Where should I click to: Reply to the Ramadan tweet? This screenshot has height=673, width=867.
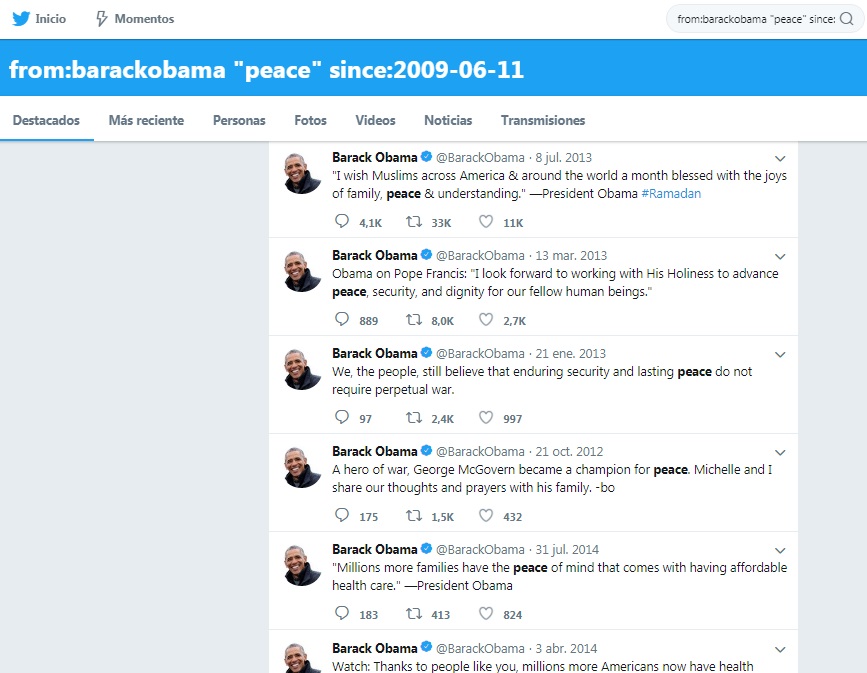pos(342,222)
